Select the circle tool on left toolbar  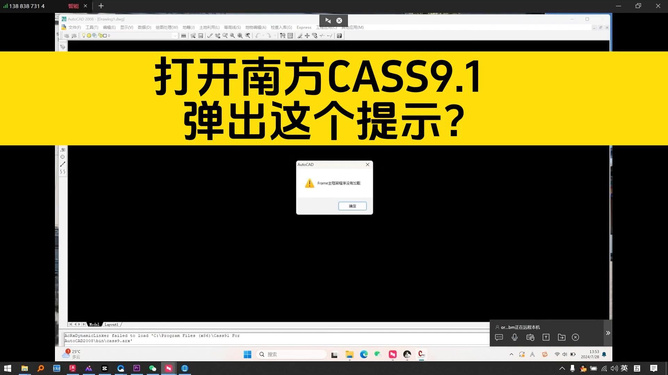63,157
